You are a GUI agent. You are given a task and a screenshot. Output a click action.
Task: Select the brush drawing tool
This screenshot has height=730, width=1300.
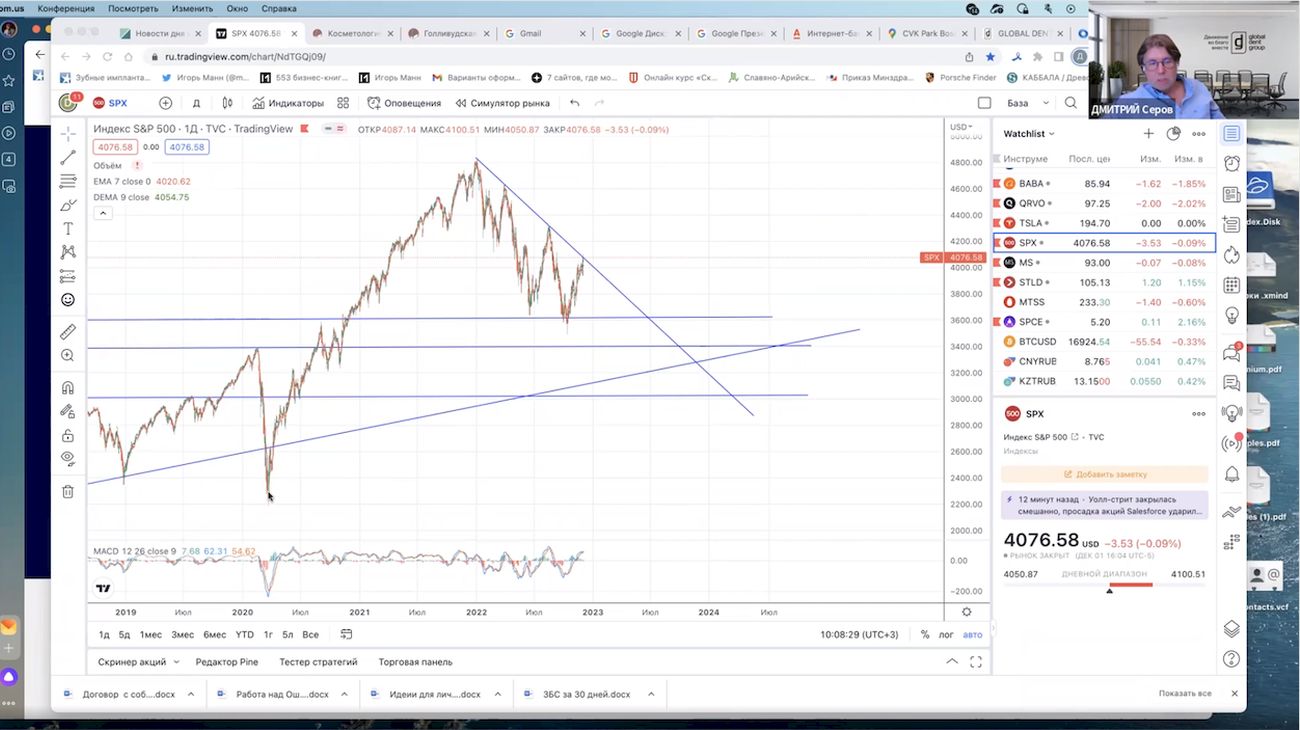[x=68, y=205]
